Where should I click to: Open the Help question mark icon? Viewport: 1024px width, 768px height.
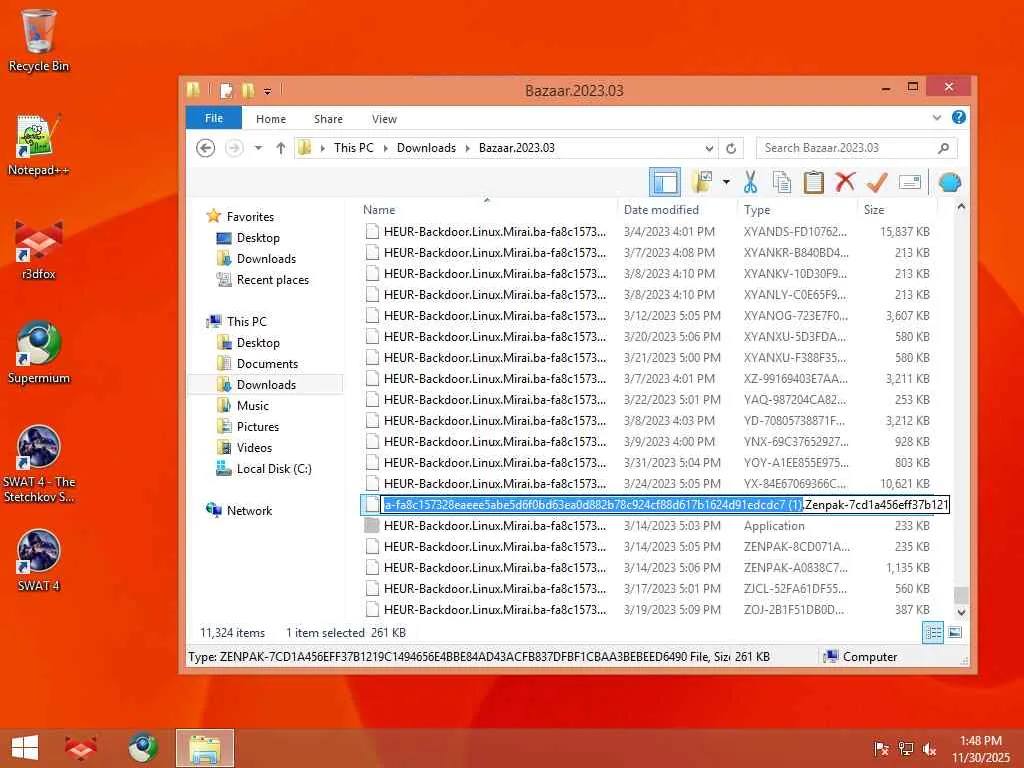959,118
